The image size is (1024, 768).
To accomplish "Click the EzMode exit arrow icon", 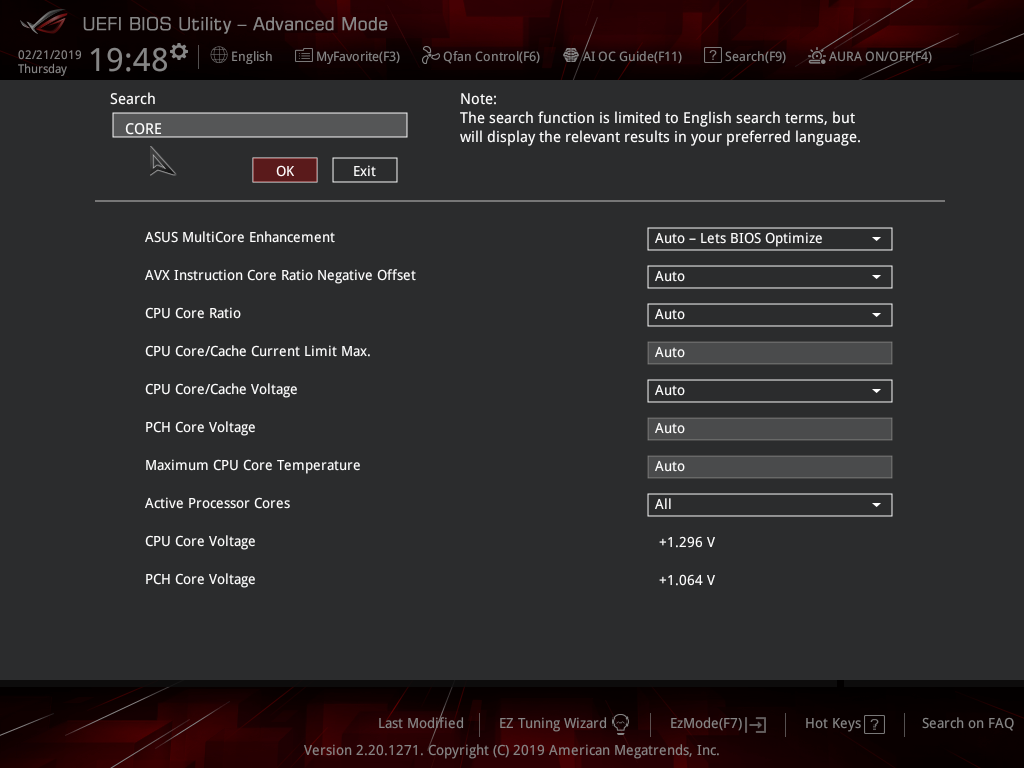I will tap(756, 724).
